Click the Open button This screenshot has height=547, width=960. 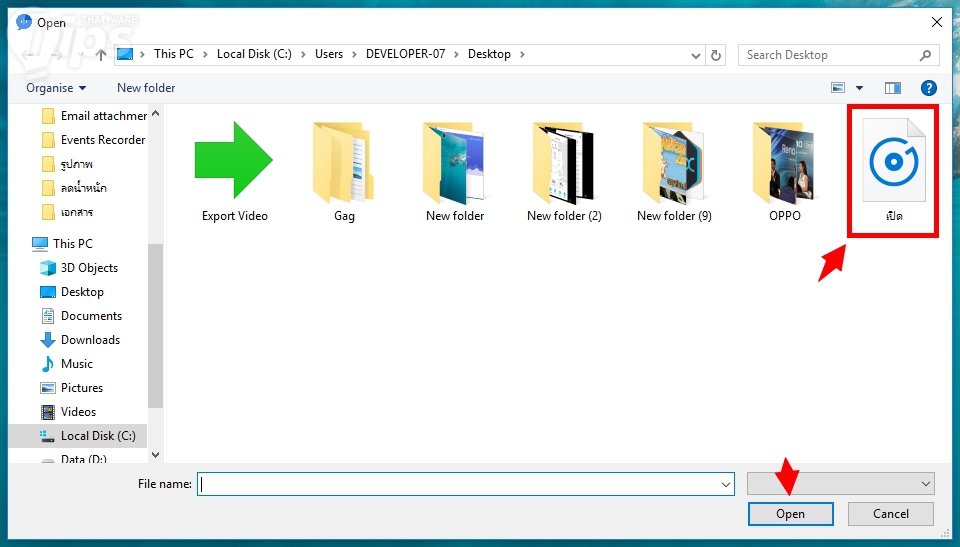pos(790,514)
